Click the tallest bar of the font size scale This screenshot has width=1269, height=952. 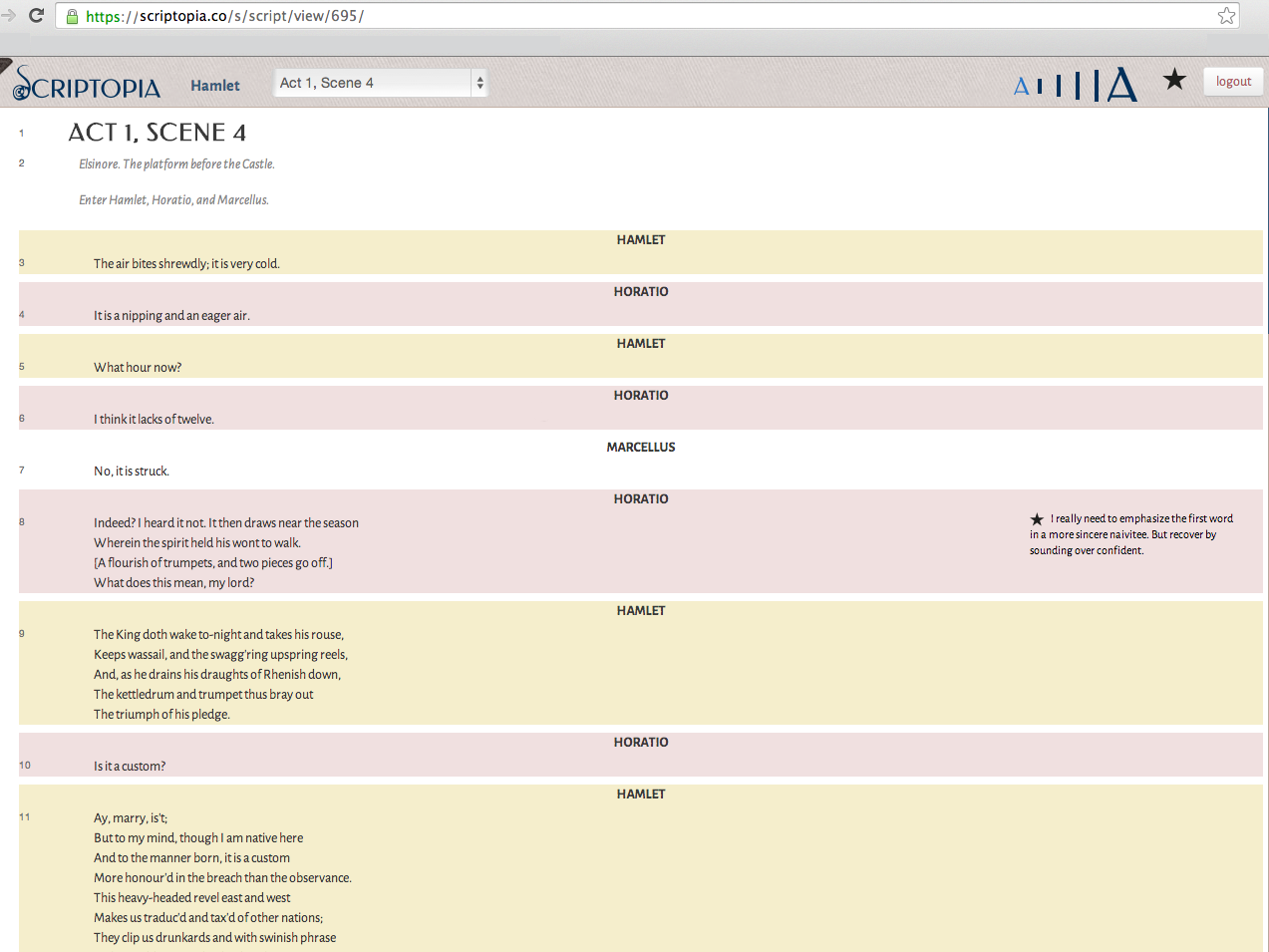pos(1097,85)
